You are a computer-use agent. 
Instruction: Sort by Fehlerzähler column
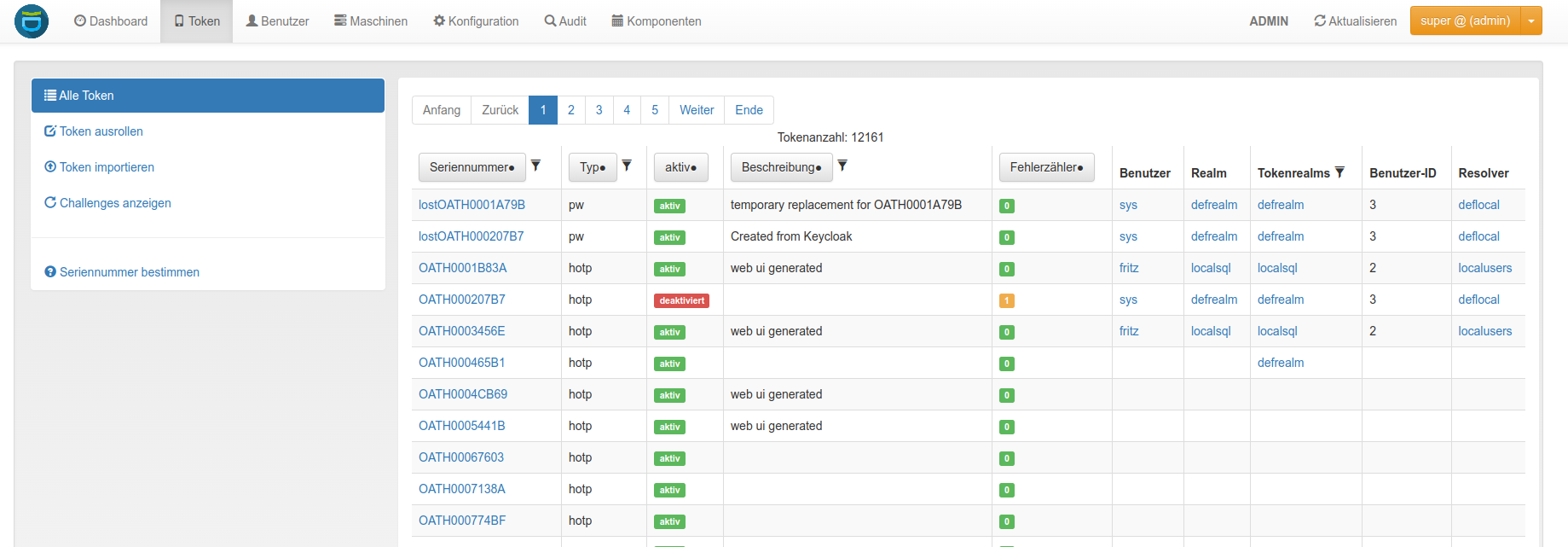pos(1047,167)
